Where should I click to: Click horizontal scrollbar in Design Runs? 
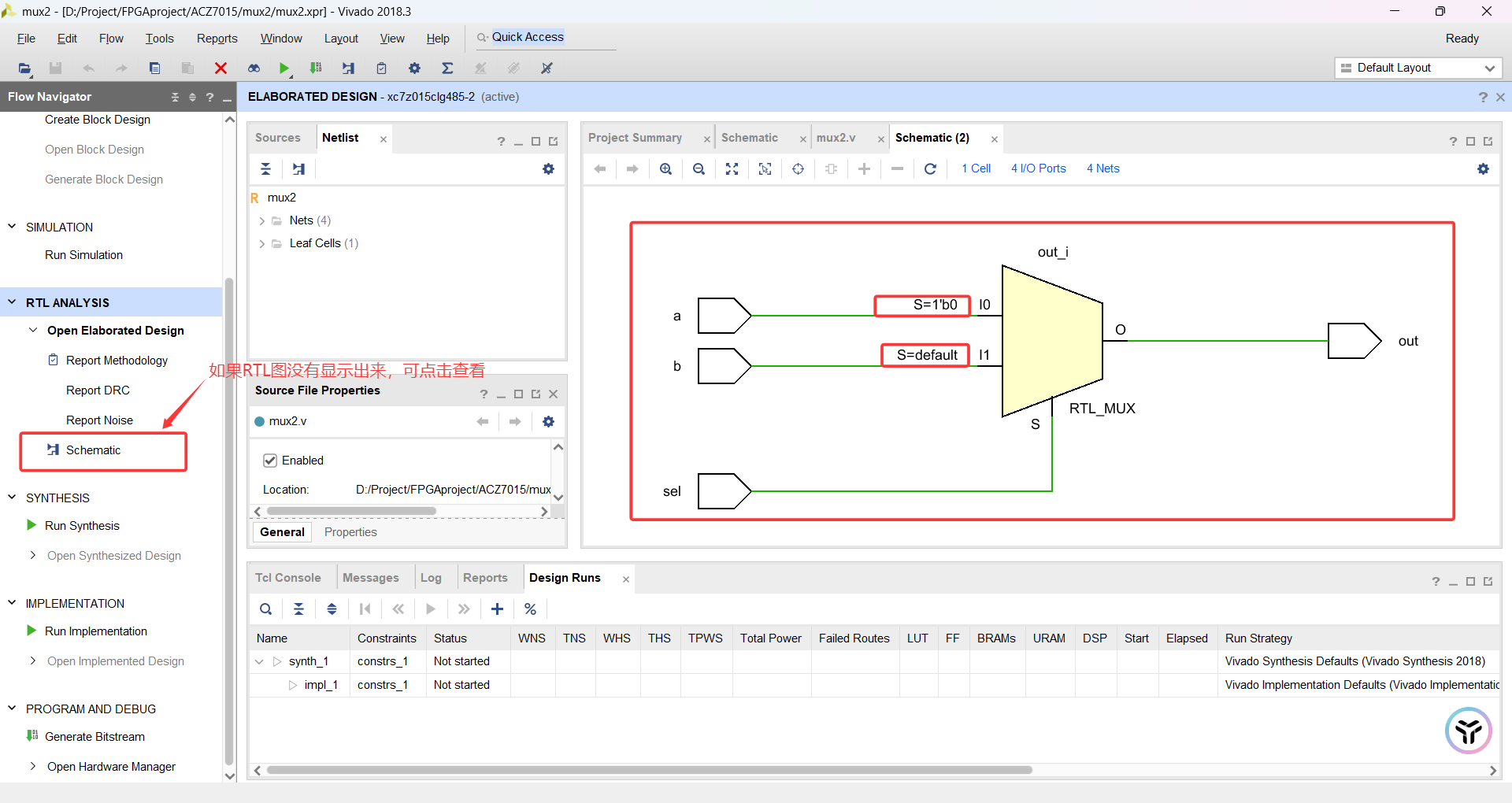tap(649, 770)
